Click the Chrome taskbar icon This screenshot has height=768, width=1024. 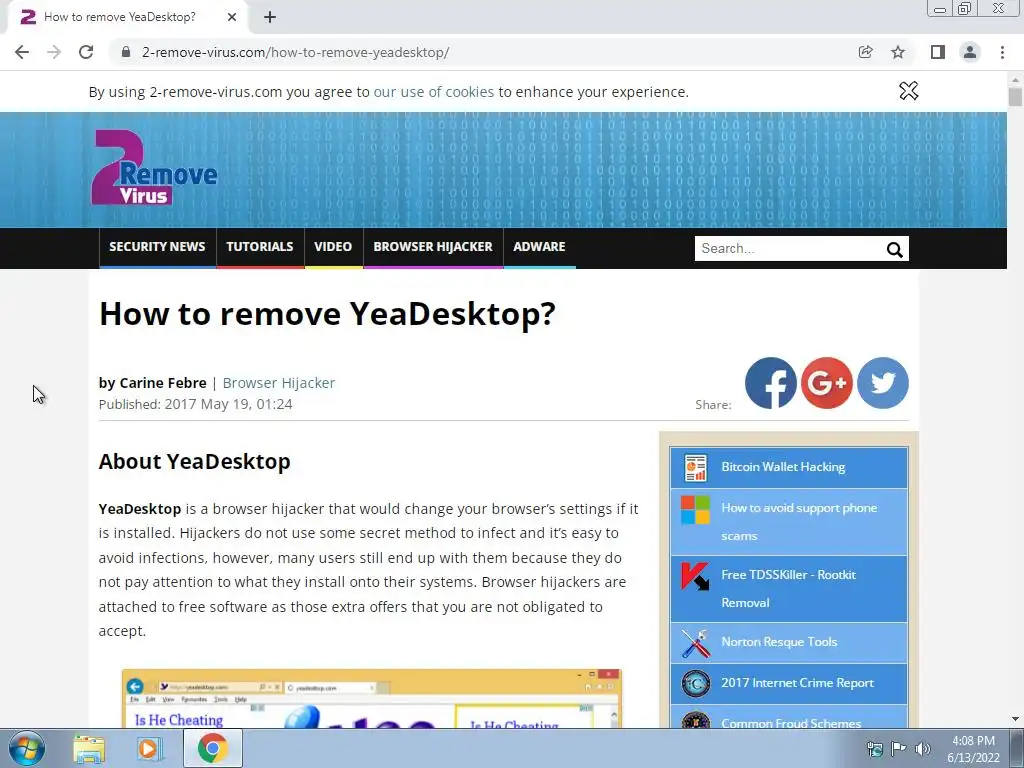212,748
